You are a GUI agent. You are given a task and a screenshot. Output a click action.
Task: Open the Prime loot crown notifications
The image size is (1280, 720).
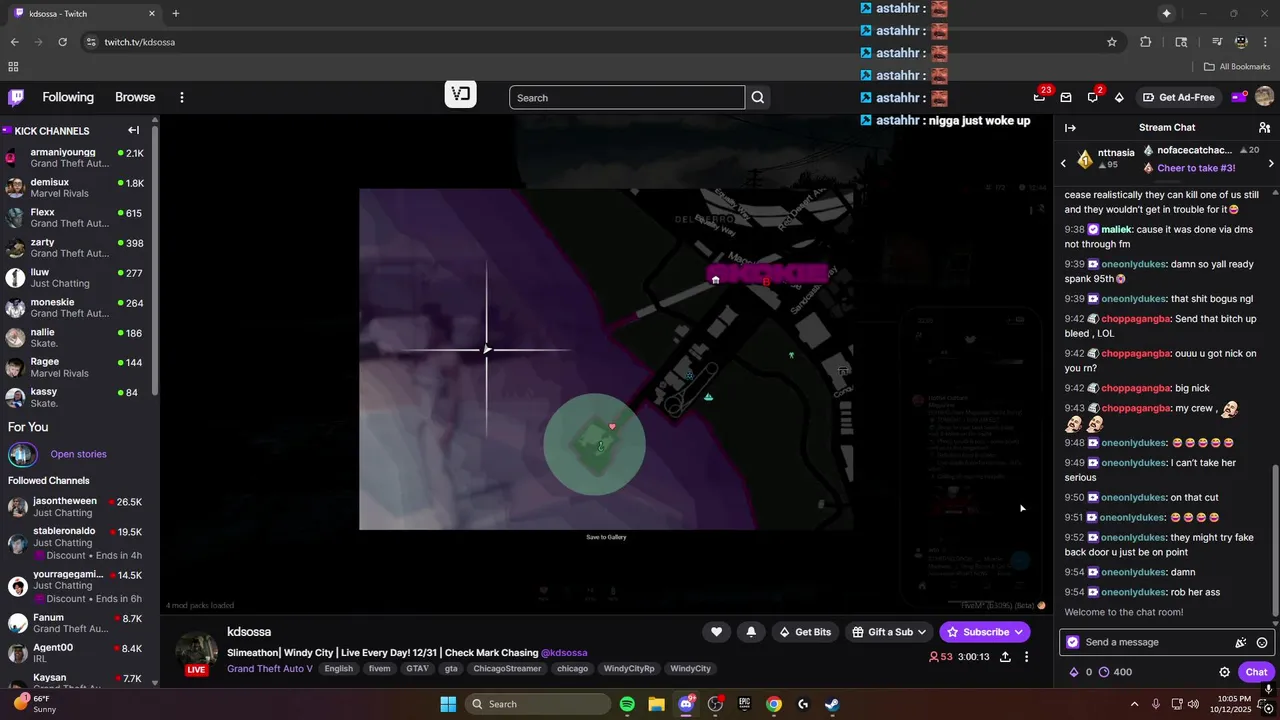(1039, 97)
